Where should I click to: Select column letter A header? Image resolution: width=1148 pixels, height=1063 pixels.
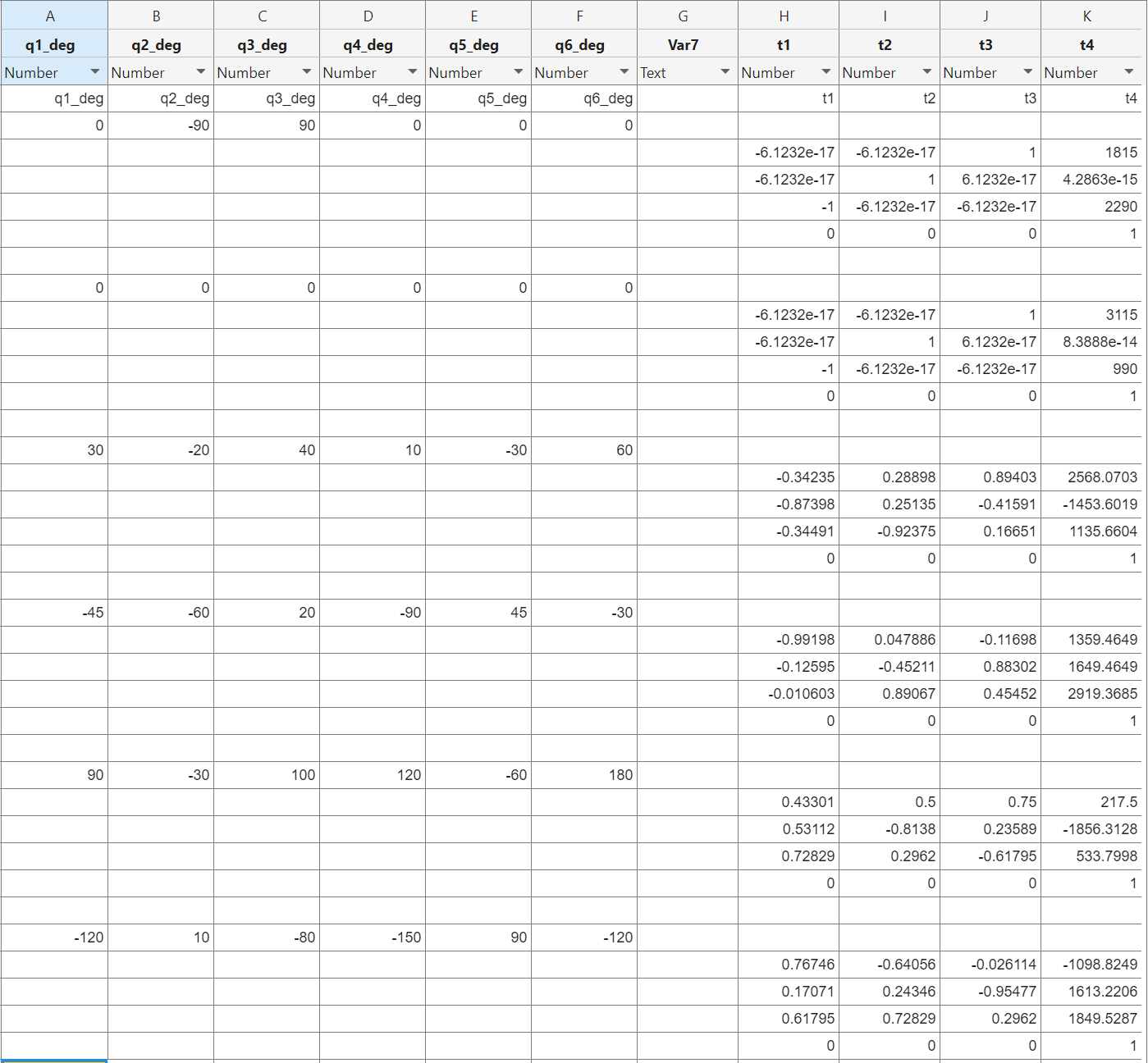(51, 16)
